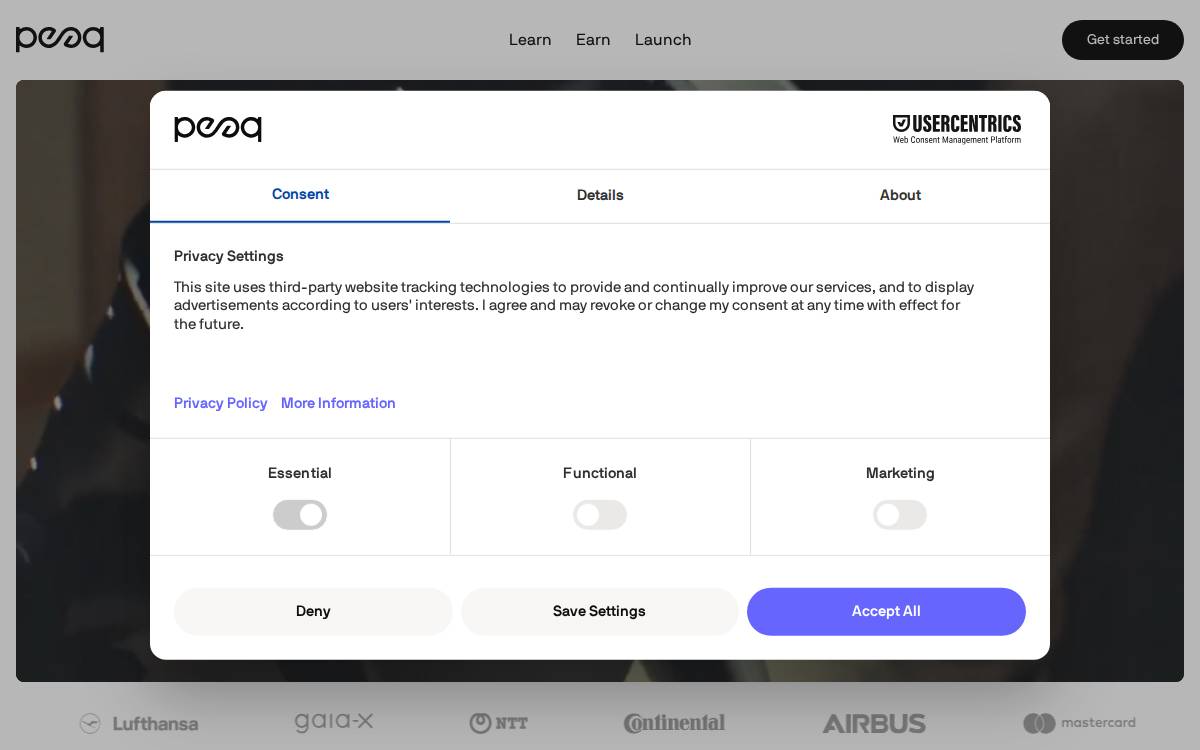Viewport: 1200px width, 750px height.
Task: Click the Privacy Settings heading
Action: click(x=229, y=256)
